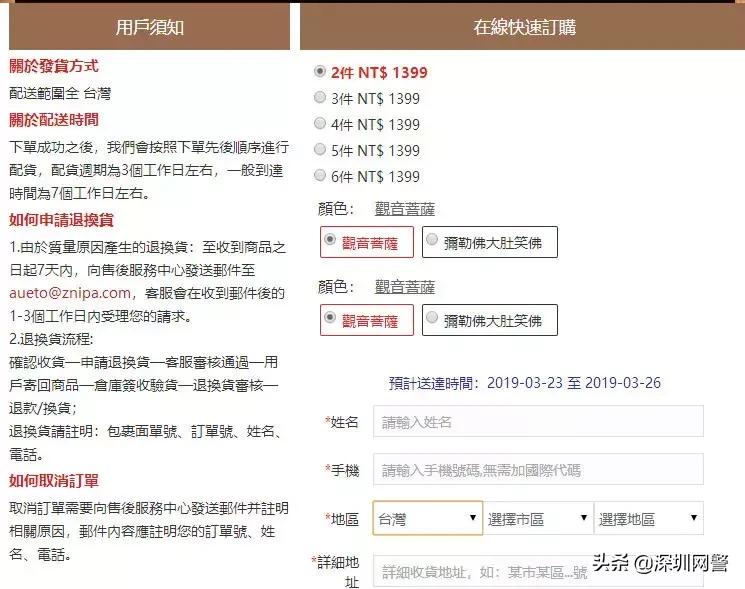Click the 姓名 input field
The height and width of the screenshot is (589, 745).
coord(538,421)
